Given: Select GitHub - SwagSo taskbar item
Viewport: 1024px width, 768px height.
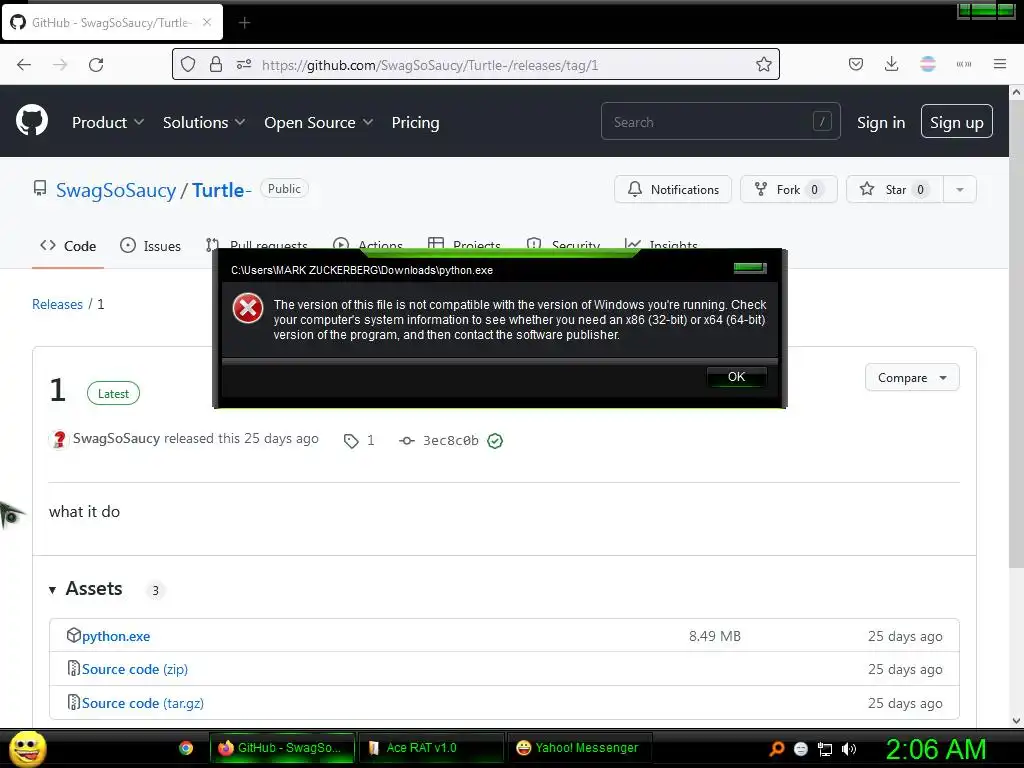Looking at the screenshot, I should coord(282,748).
